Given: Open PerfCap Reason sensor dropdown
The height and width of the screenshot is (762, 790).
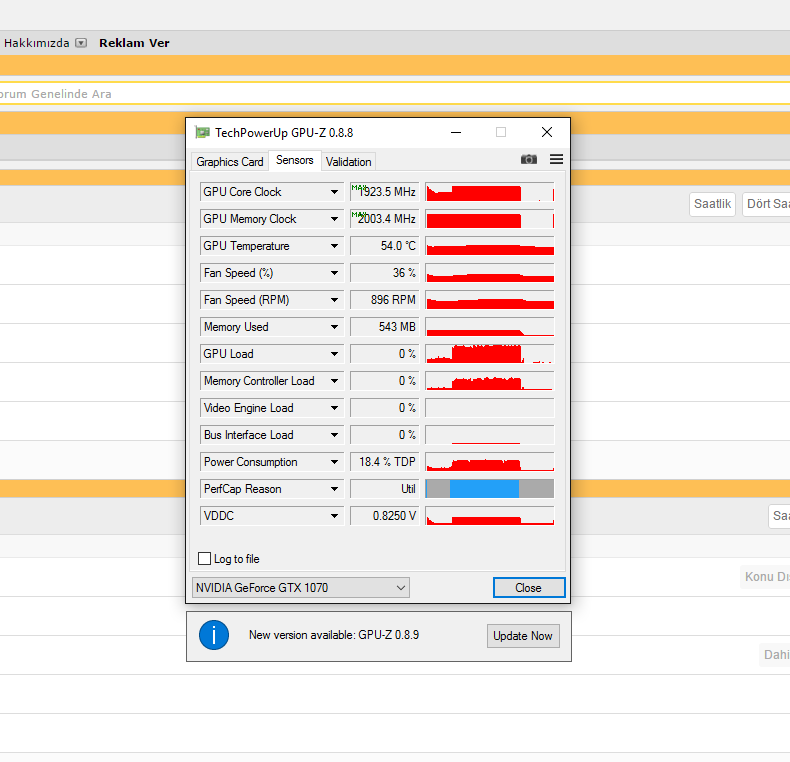Looking at the screenshot, I should click(x=334, y=489).
